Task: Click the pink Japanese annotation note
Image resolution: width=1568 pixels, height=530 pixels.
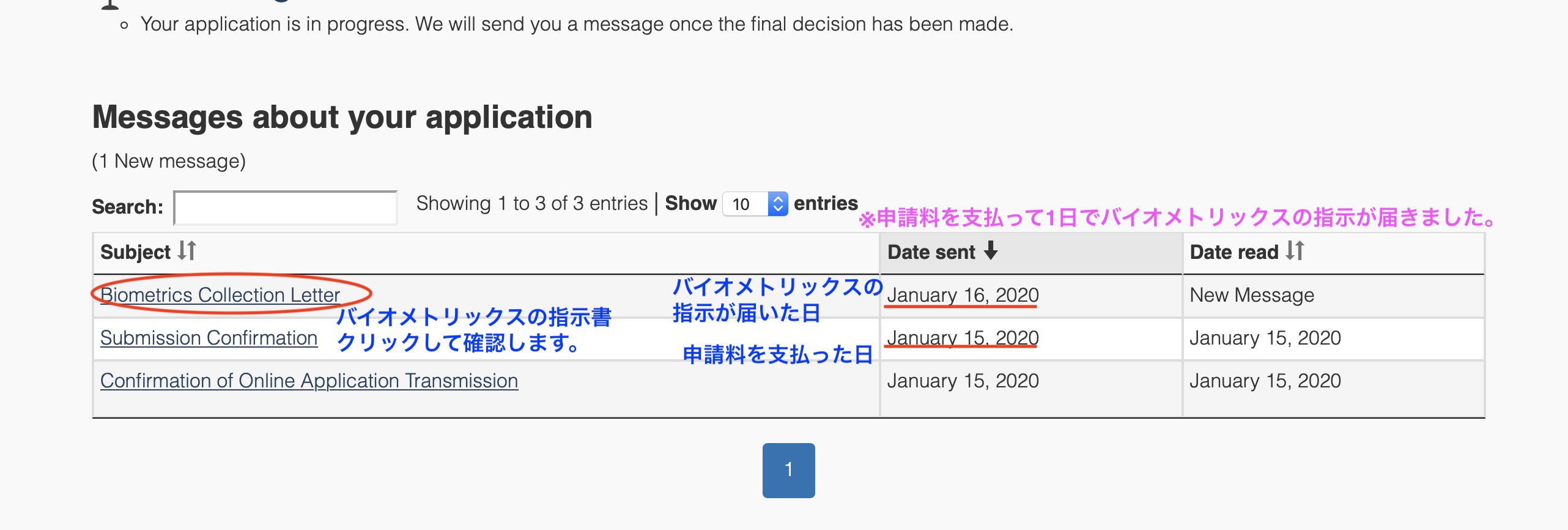Action: click(x=1176, y=218)
